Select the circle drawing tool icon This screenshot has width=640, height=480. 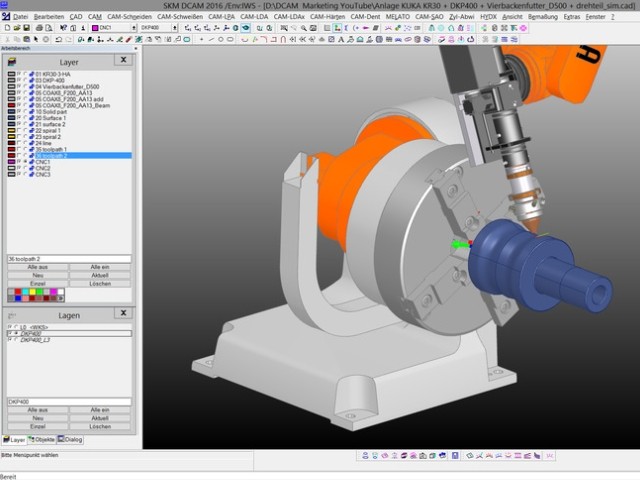[x=220, y=40]
